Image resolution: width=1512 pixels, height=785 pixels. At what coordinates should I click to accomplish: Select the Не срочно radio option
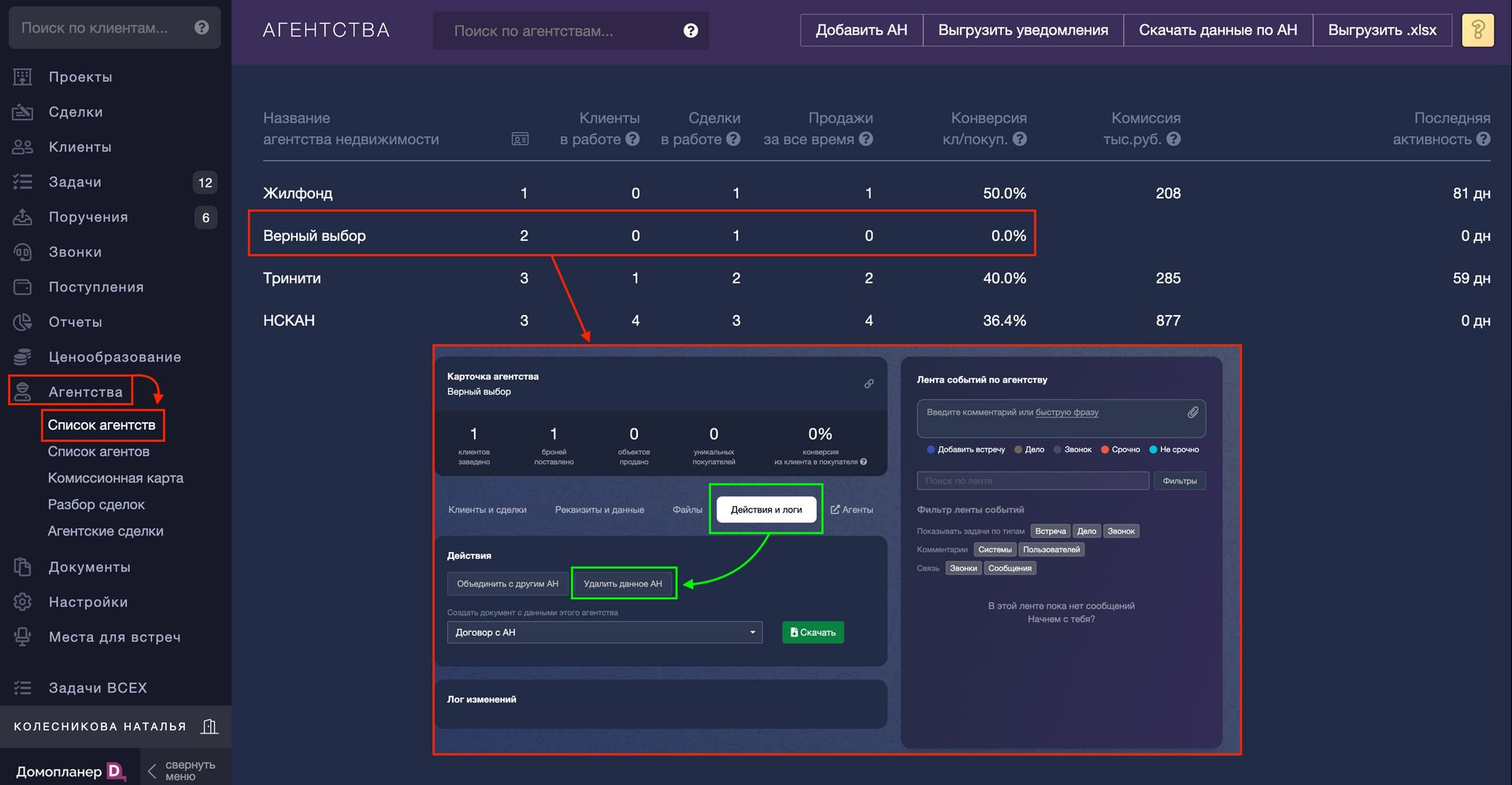[x=1153, y=450]
